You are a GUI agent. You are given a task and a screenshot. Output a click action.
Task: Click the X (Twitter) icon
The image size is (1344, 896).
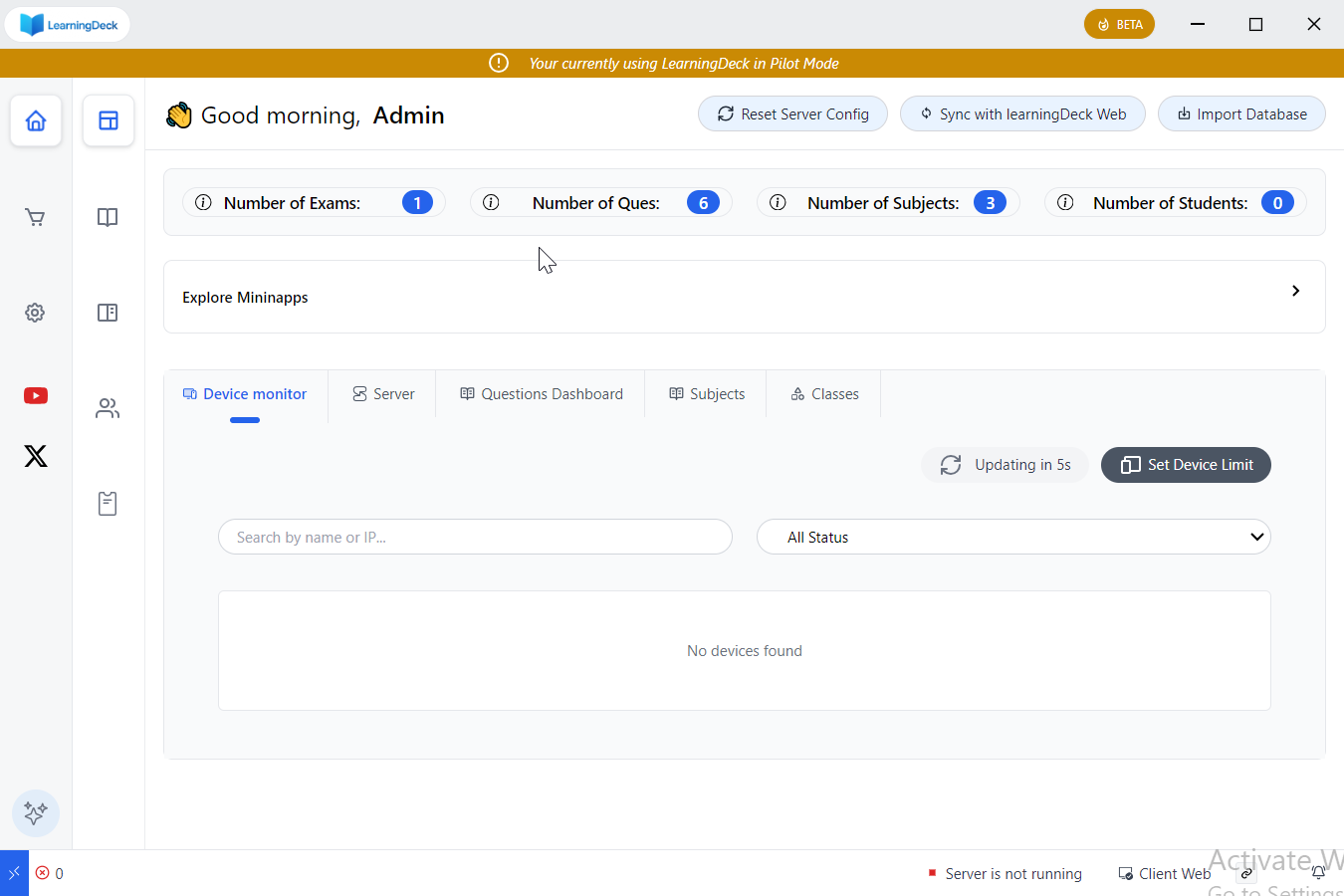coord(36,456)
